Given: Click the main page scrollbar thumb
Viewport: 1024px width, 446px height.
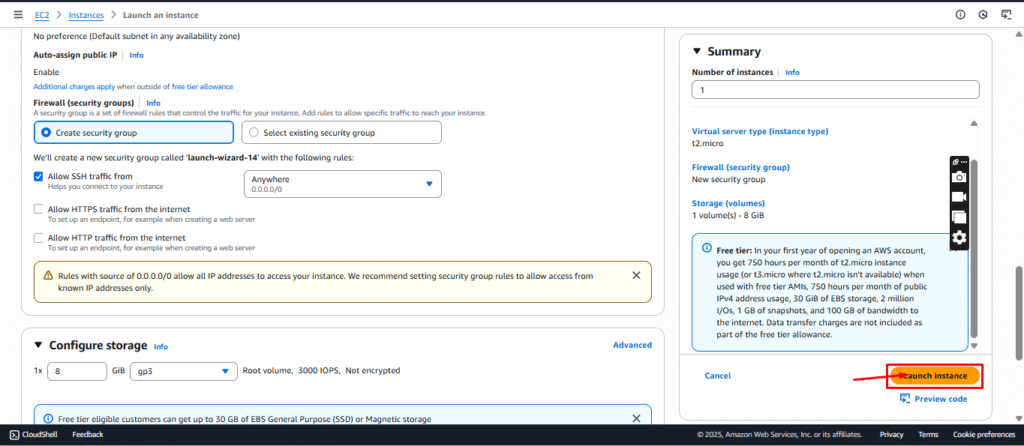Looking at the screenshot, I should 1019,312.
